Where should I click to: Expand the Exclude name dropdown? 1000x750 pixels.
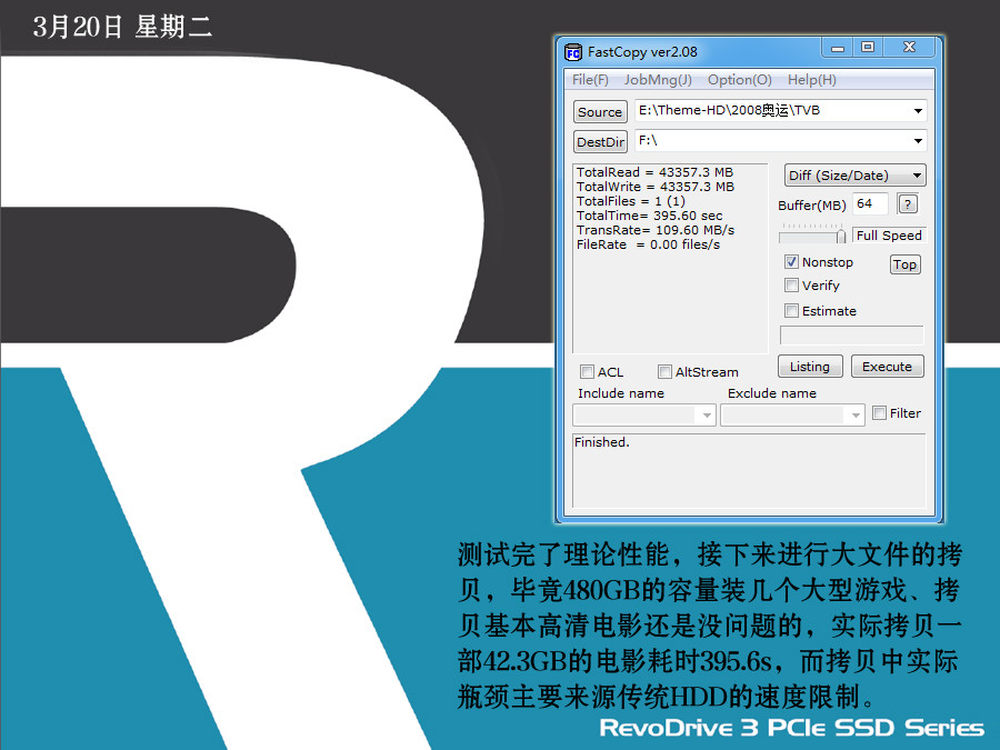[855, 415]
